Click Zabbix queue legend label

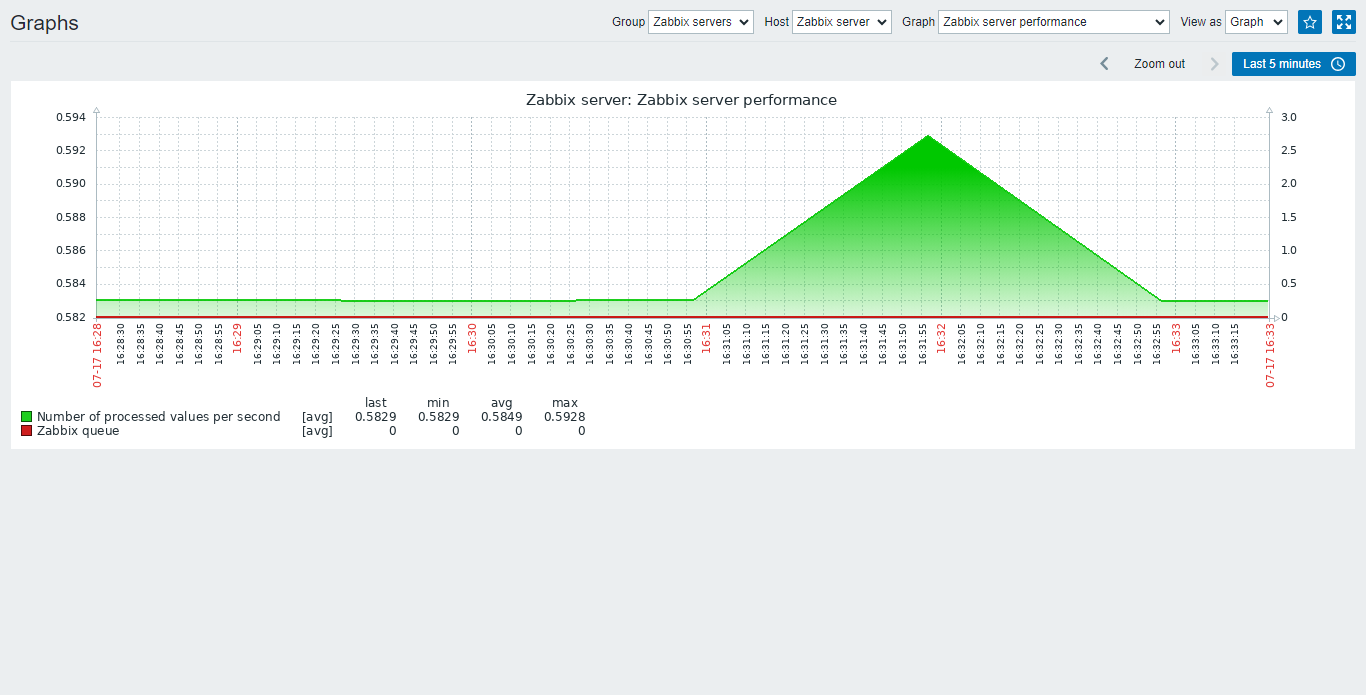(78, 431)
